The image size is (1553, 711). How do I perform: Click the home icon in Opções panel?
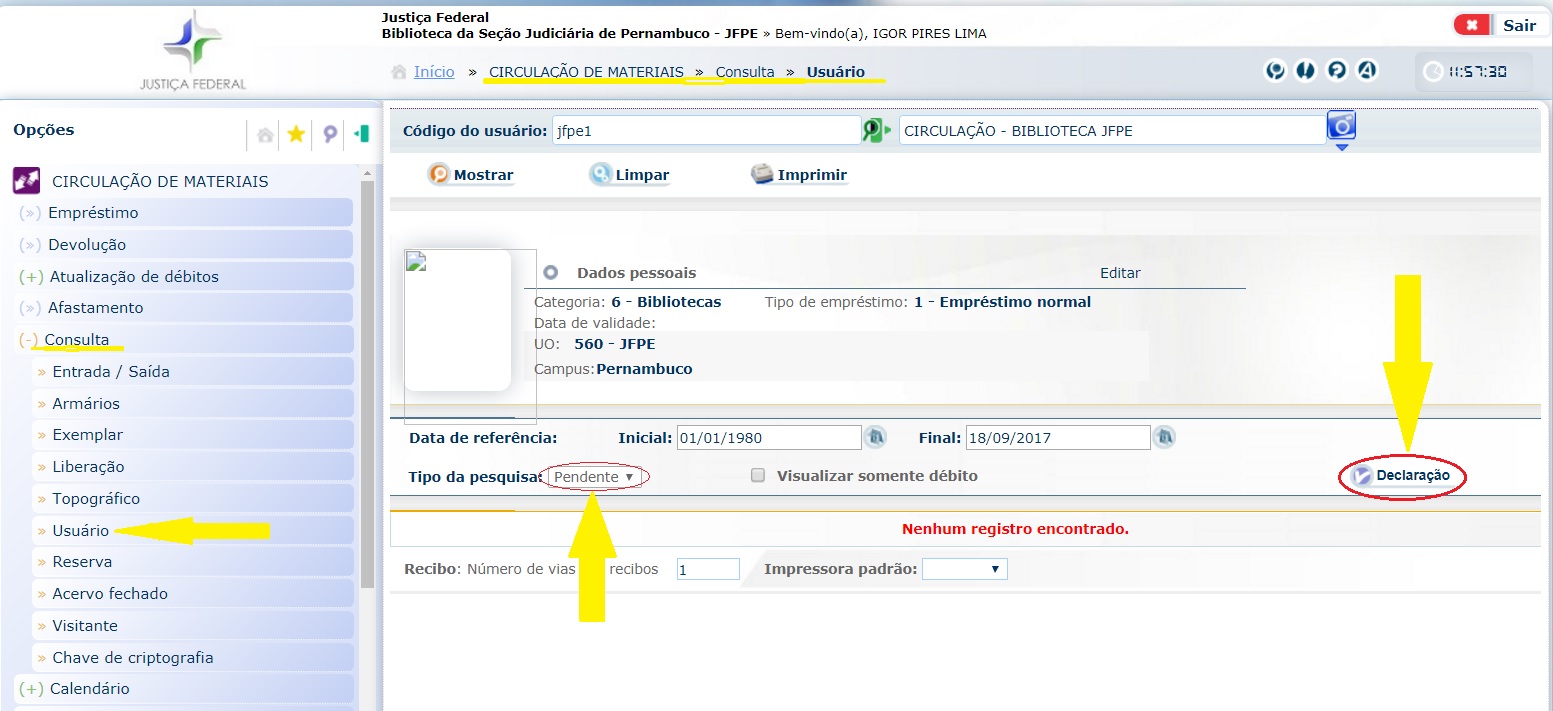[265, 134]
